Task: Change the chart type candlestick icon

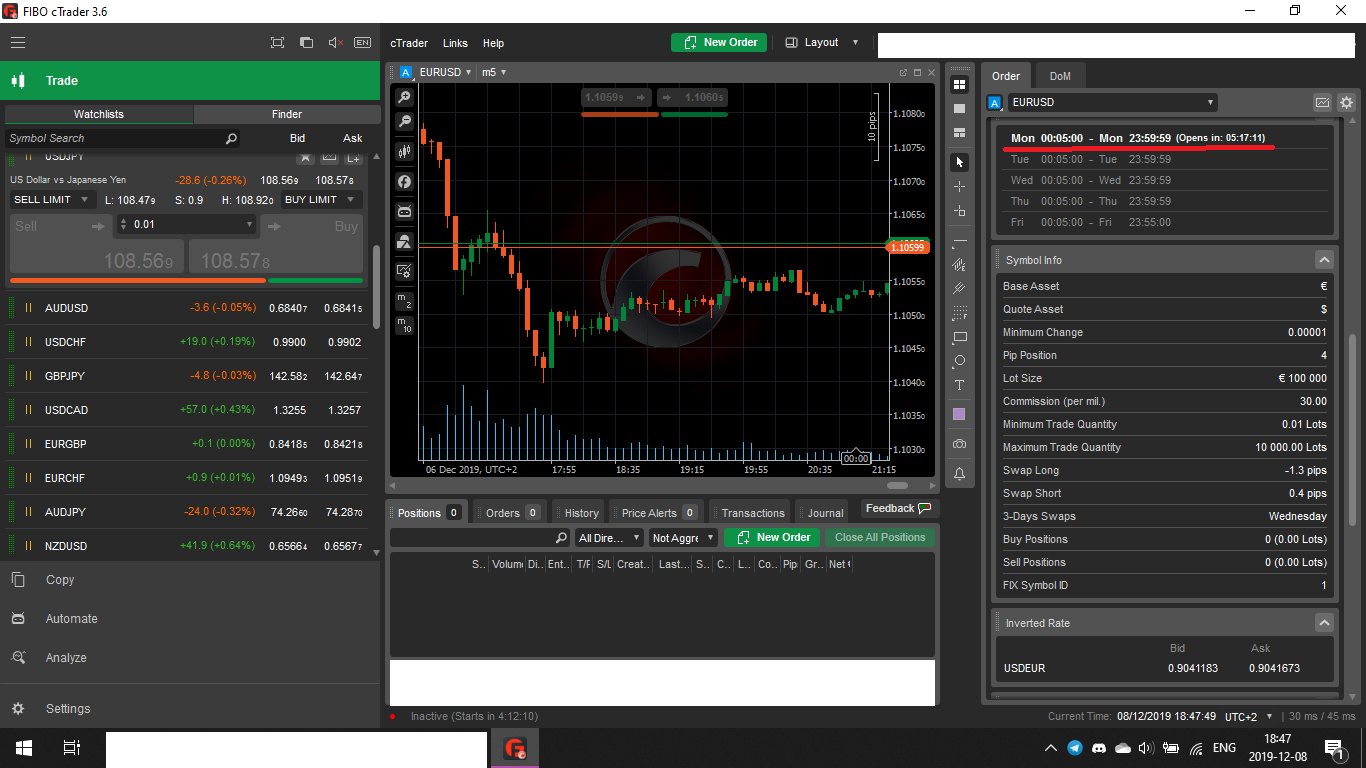Action: [x=404, y=152]
